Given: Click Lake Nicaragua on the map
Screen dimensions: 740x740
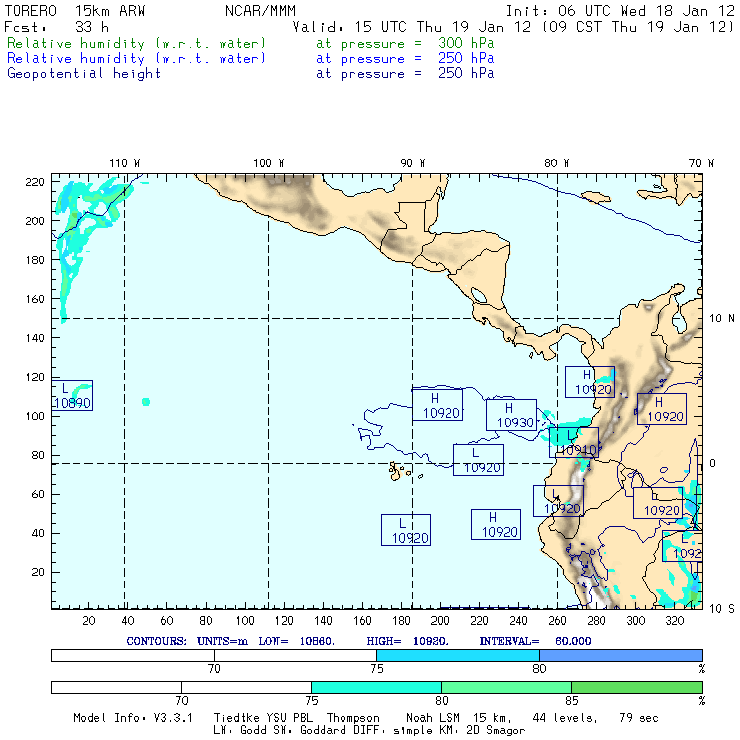Looking at the screenshot, I should 479,295.
